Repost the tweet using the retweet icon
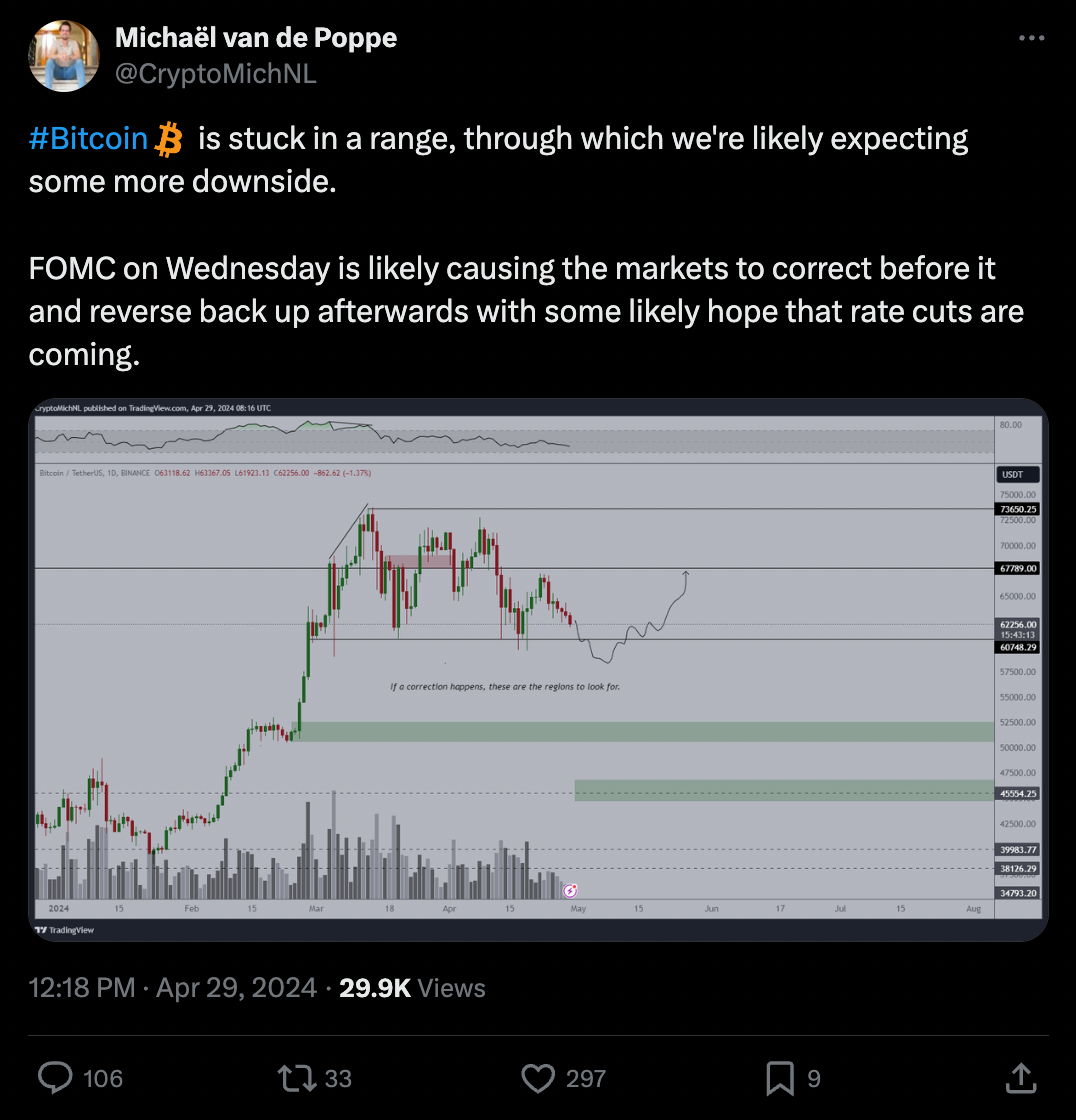The width and height of the screenshot is (1076, 1120). coord(296,1077)
